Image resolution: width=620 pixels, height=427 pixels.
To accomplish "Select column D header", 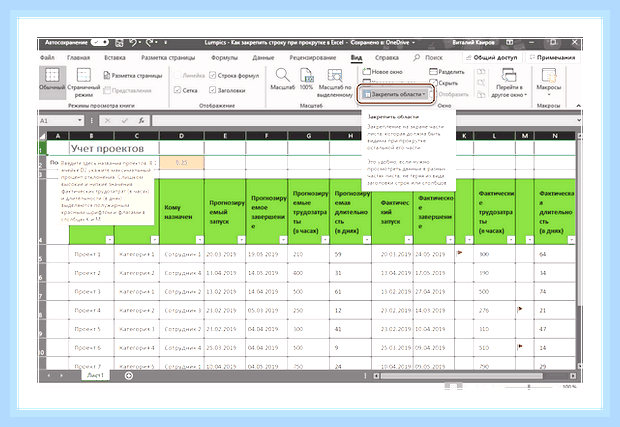I will pyautogui.click(x=181, y=136).
